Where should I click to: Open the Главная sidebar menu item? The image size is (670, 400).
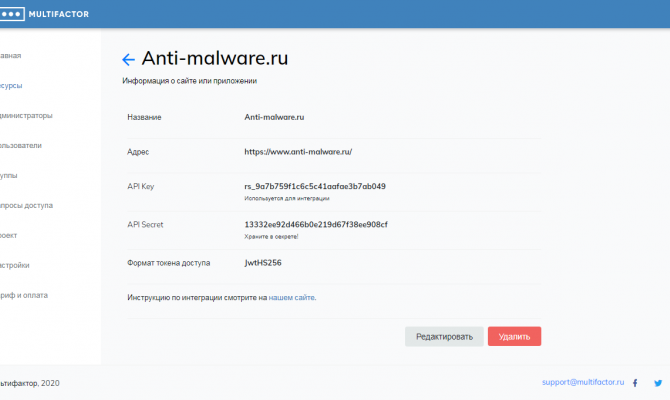click(x=10, y=56)
